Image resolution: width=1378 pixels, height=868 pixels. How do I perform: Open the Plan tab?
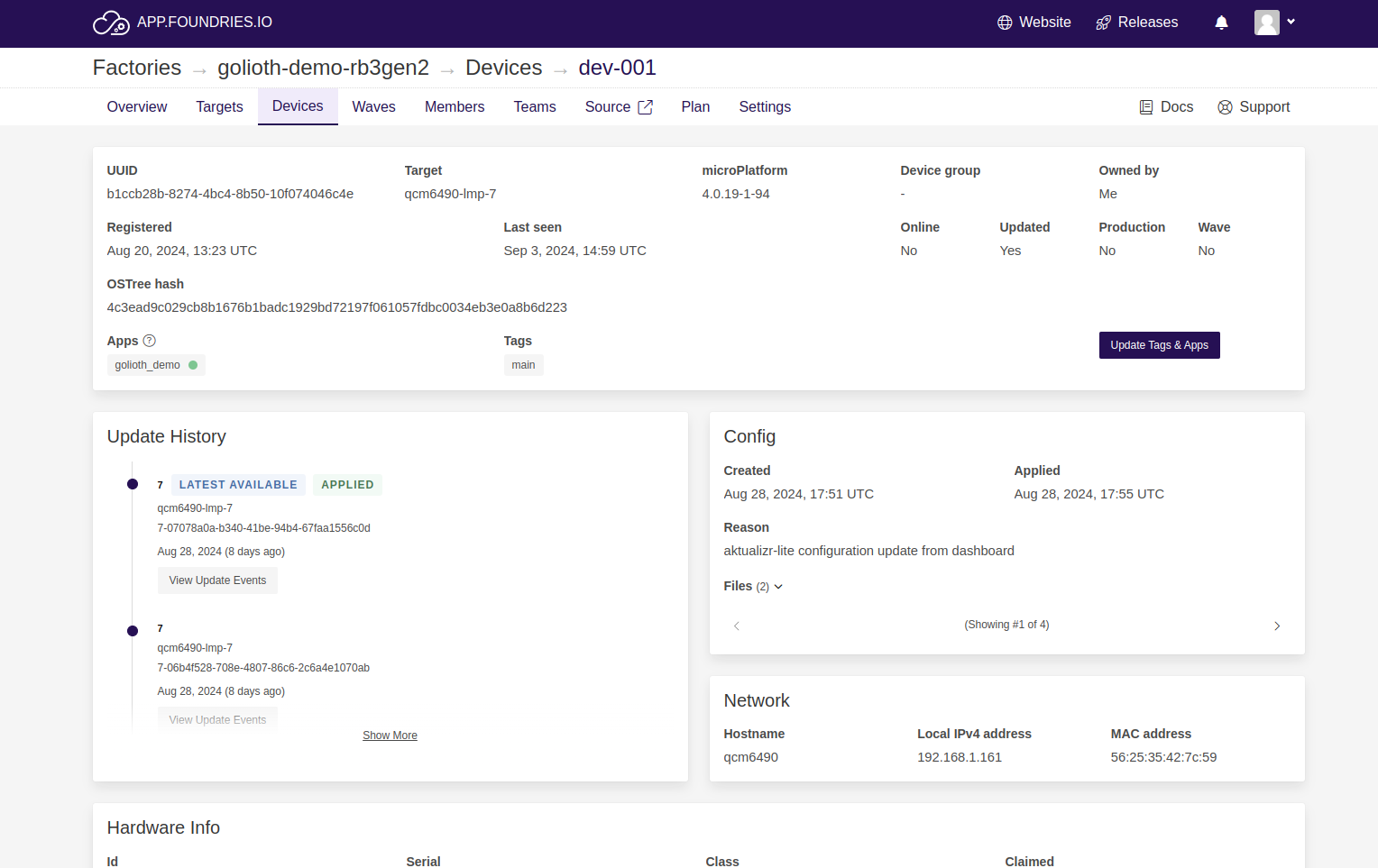point(695,107)
